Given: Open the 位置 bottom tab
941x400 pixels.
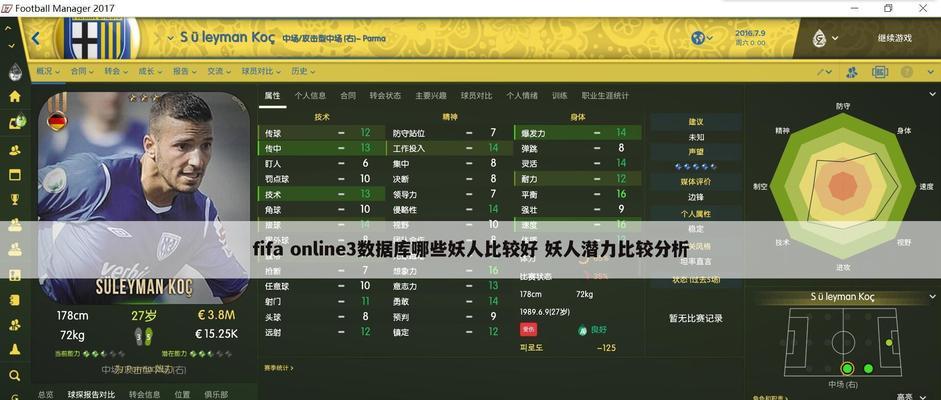Looking at the screenshot, I should pos(182,394).
